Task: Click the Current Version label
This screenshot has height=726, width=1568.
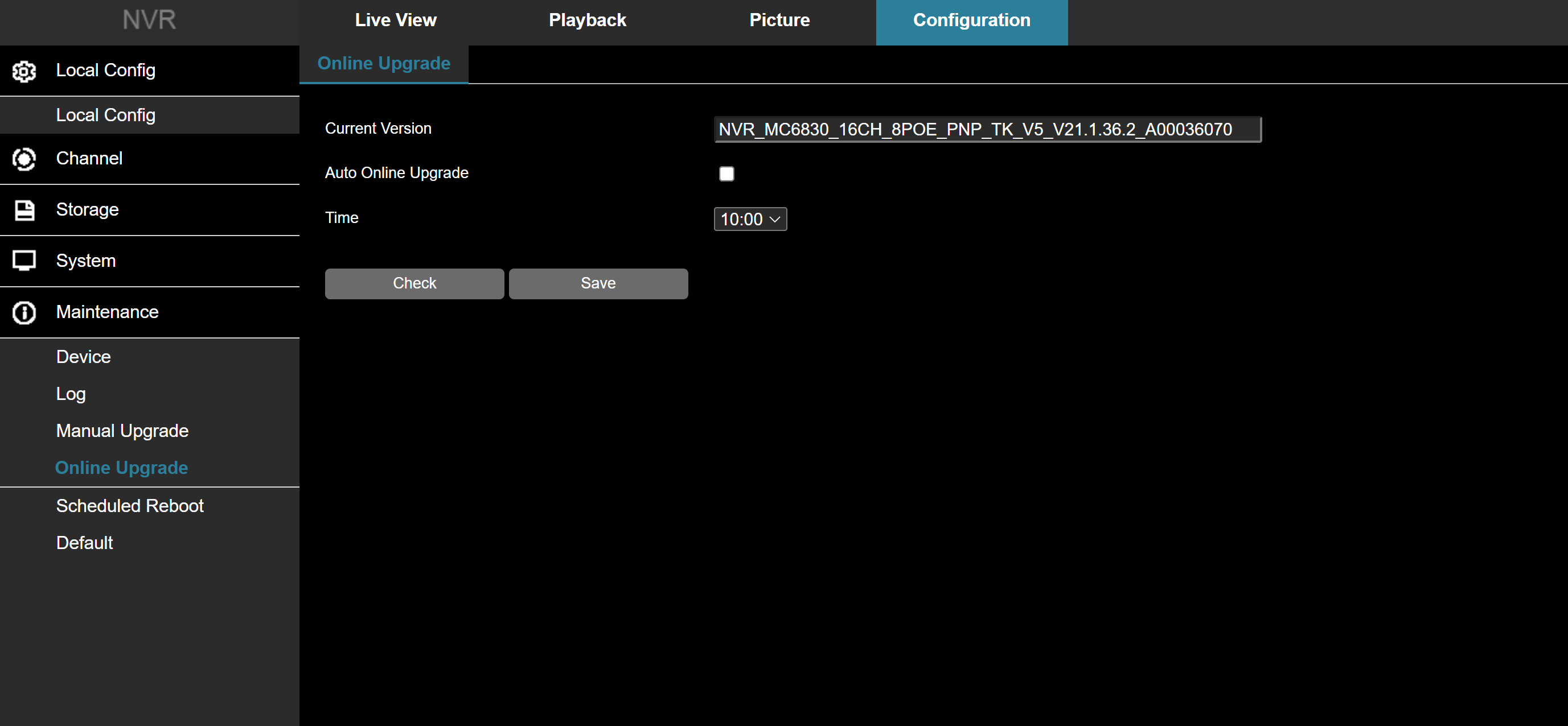Action: click(378, 129)
